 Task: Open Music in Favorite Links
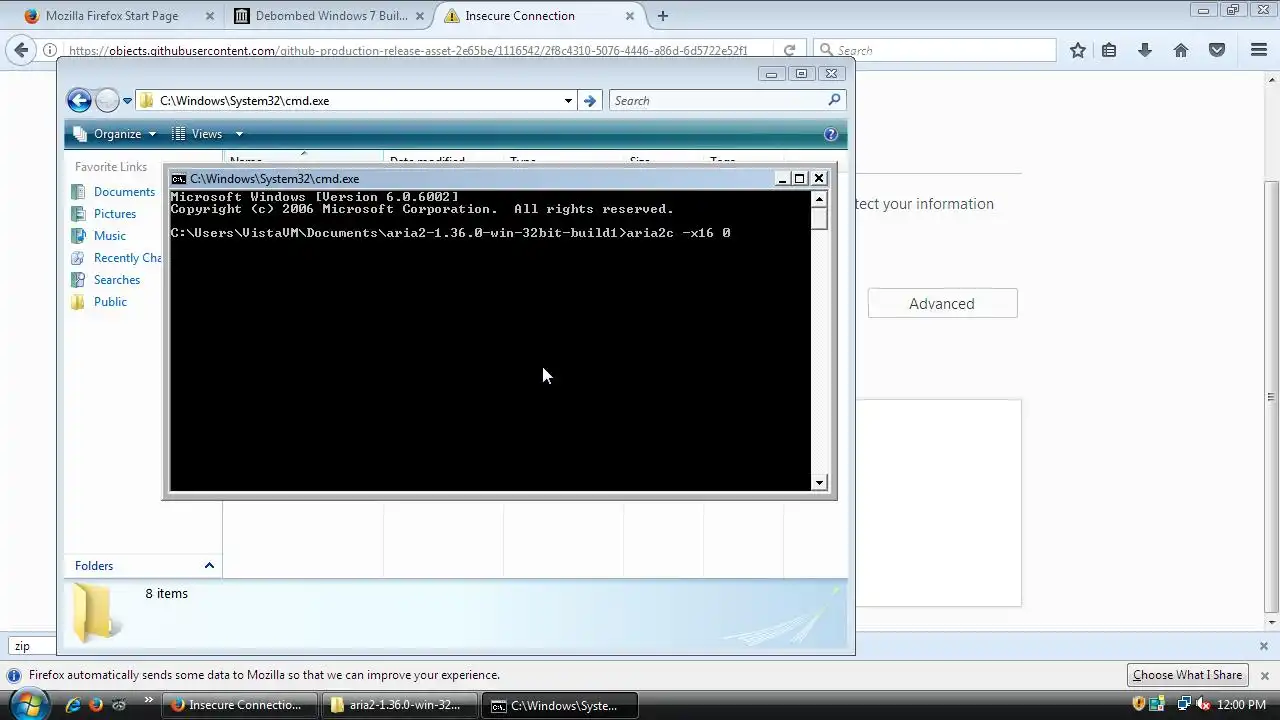pos(110,236)
